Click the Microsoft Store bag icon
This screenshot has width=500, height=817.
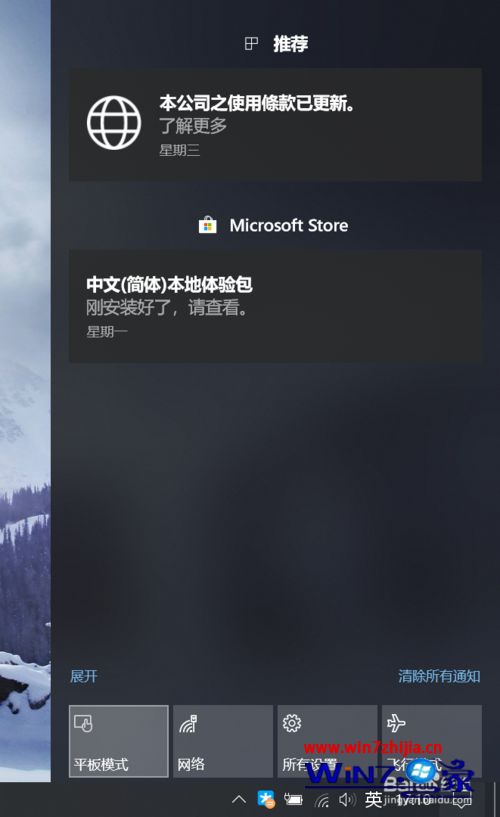click(x=207, y=226)
